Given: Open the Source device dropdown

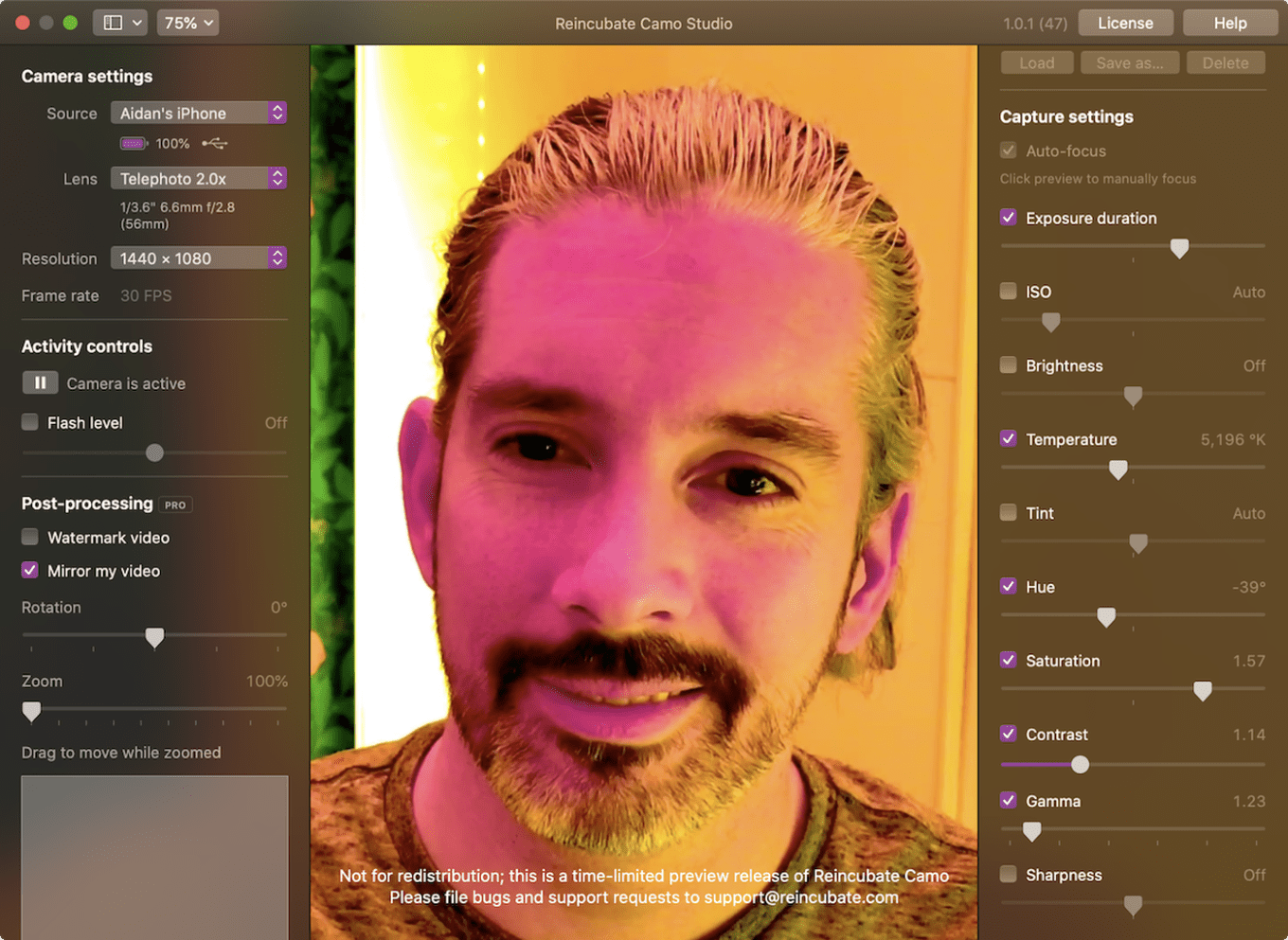Looking at the screenshot, I should pos(199,113).
